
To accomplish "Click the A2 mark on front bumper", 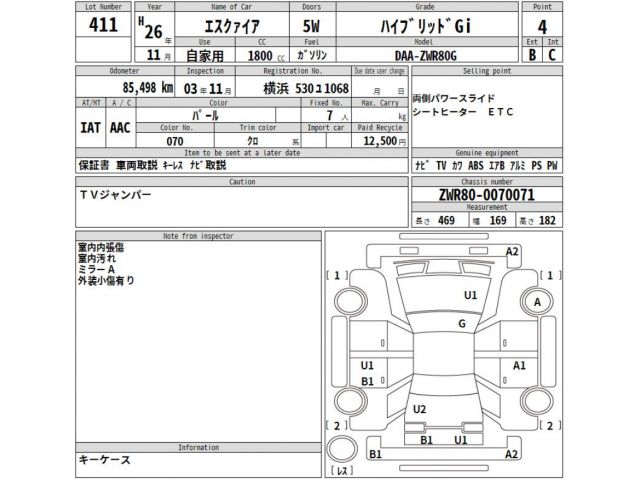I will coord(512,251).
